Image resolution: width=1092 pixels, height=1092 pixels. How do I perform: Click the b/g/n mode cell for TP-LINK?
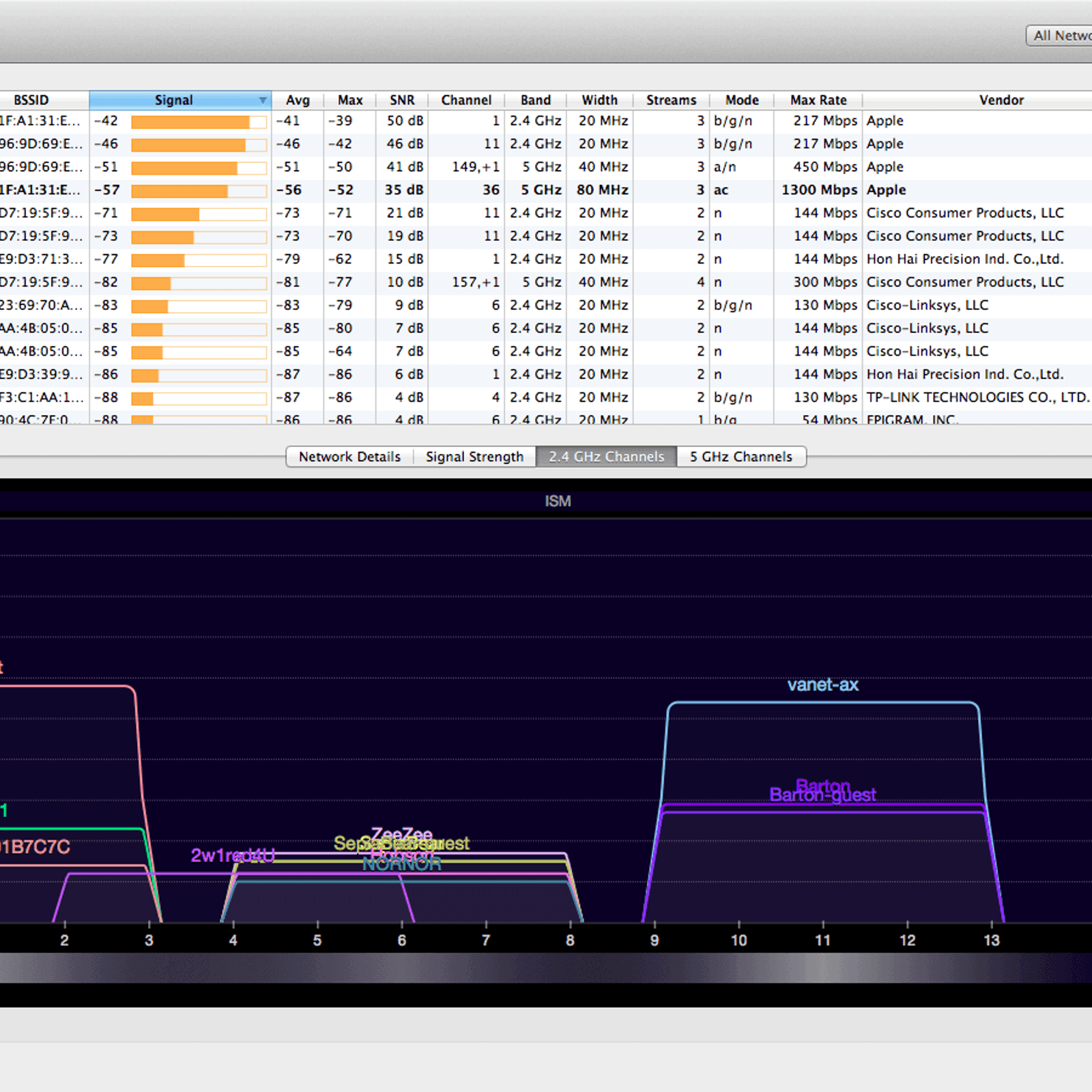coord(733,398)
